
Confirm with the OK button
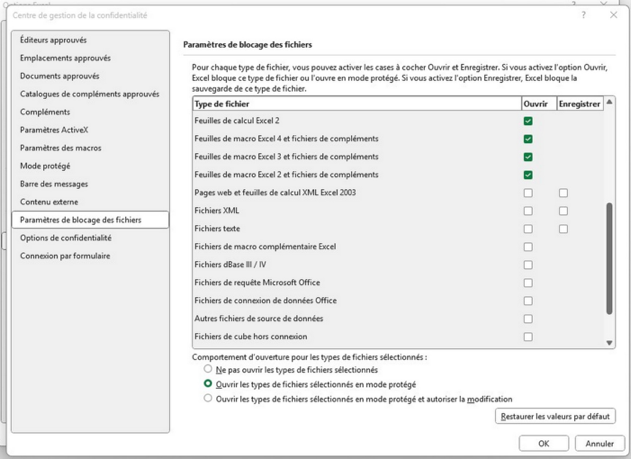coord(544,443)
